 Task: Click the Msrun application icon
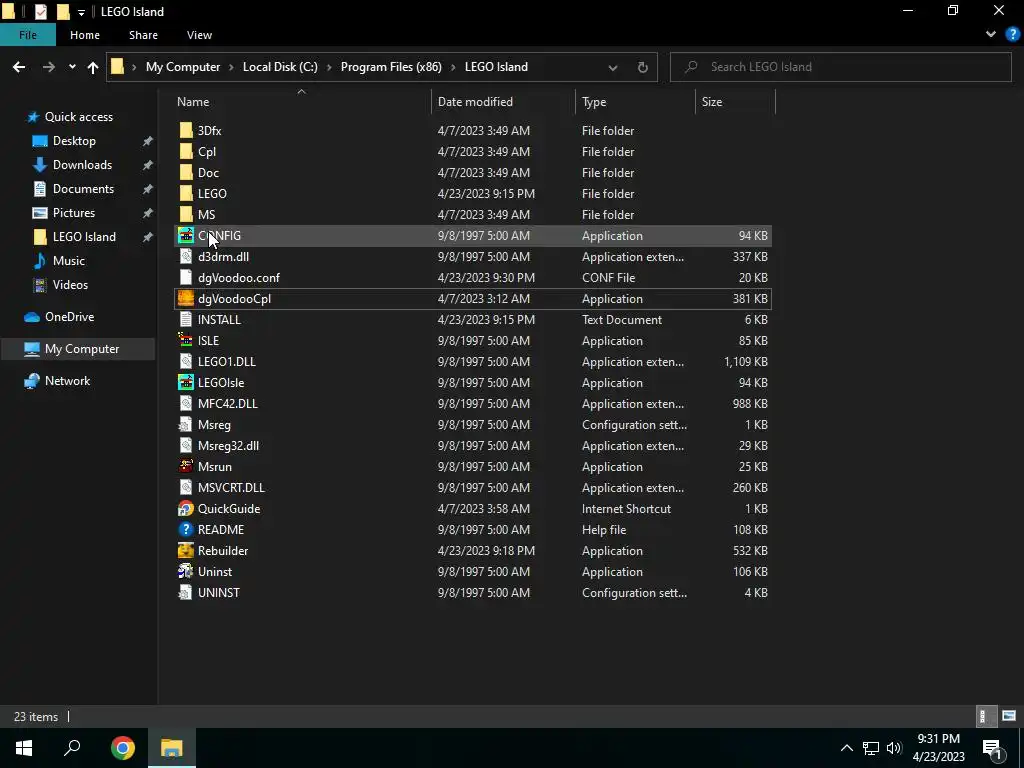tap(186, 466)
